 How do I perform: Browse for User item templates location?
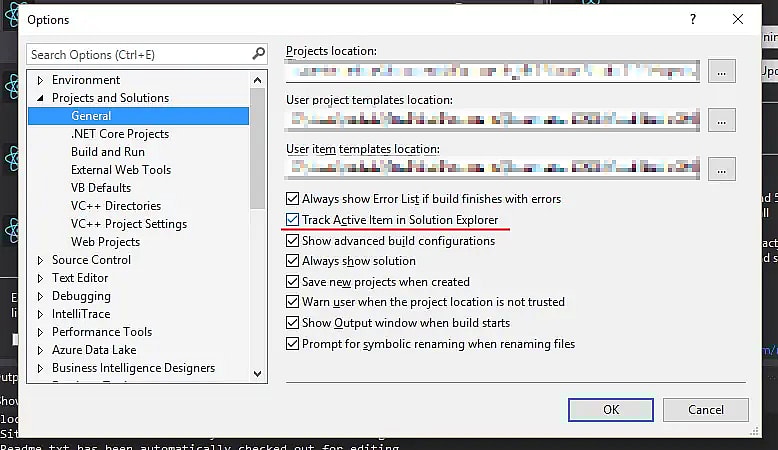pos(722,168)
